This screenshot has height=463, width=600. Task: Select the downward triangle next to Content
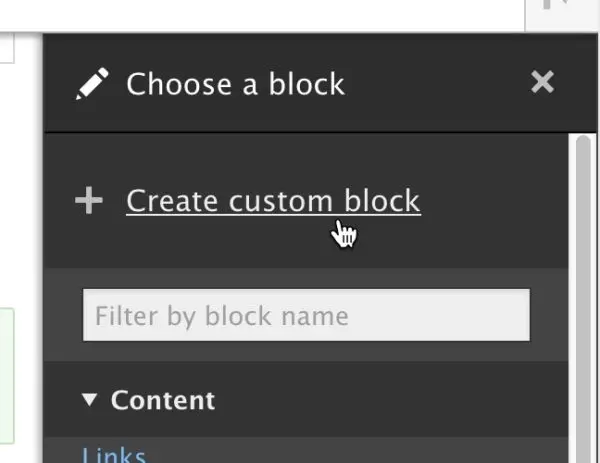90,400
